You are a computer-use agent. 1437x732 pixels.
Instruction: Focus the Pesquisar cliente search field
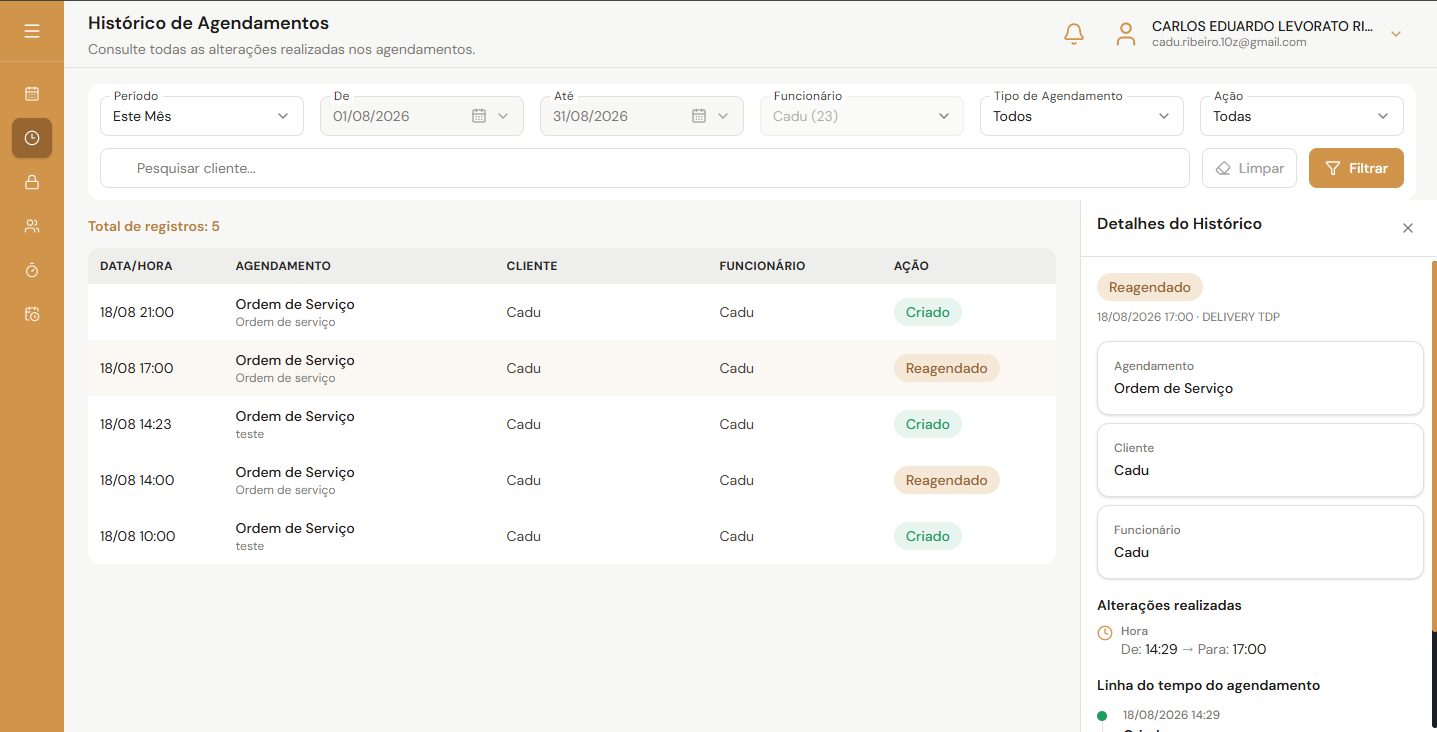click(645, 168)
